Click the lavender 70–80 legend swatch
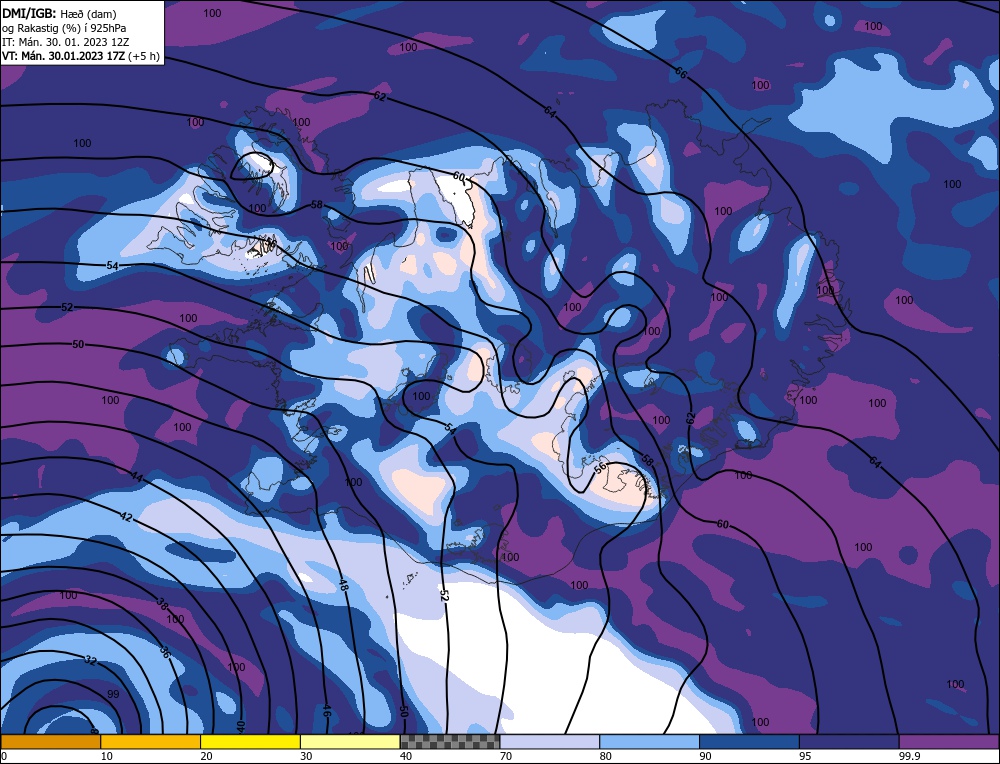Image resolution: width=1000 pixels, height=764 pixels. [550, 742]
